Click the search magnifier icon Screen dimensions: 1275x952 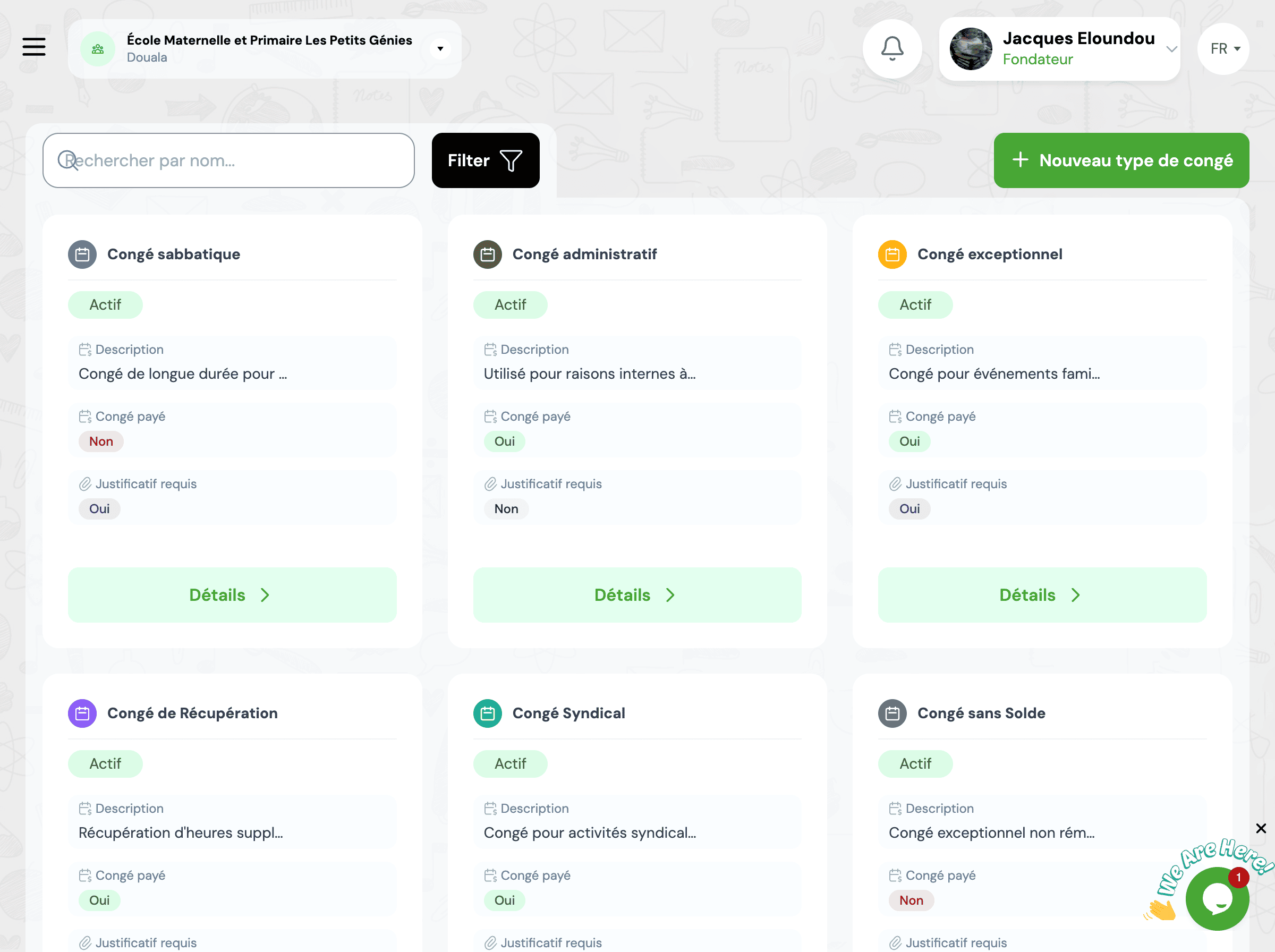67,160
